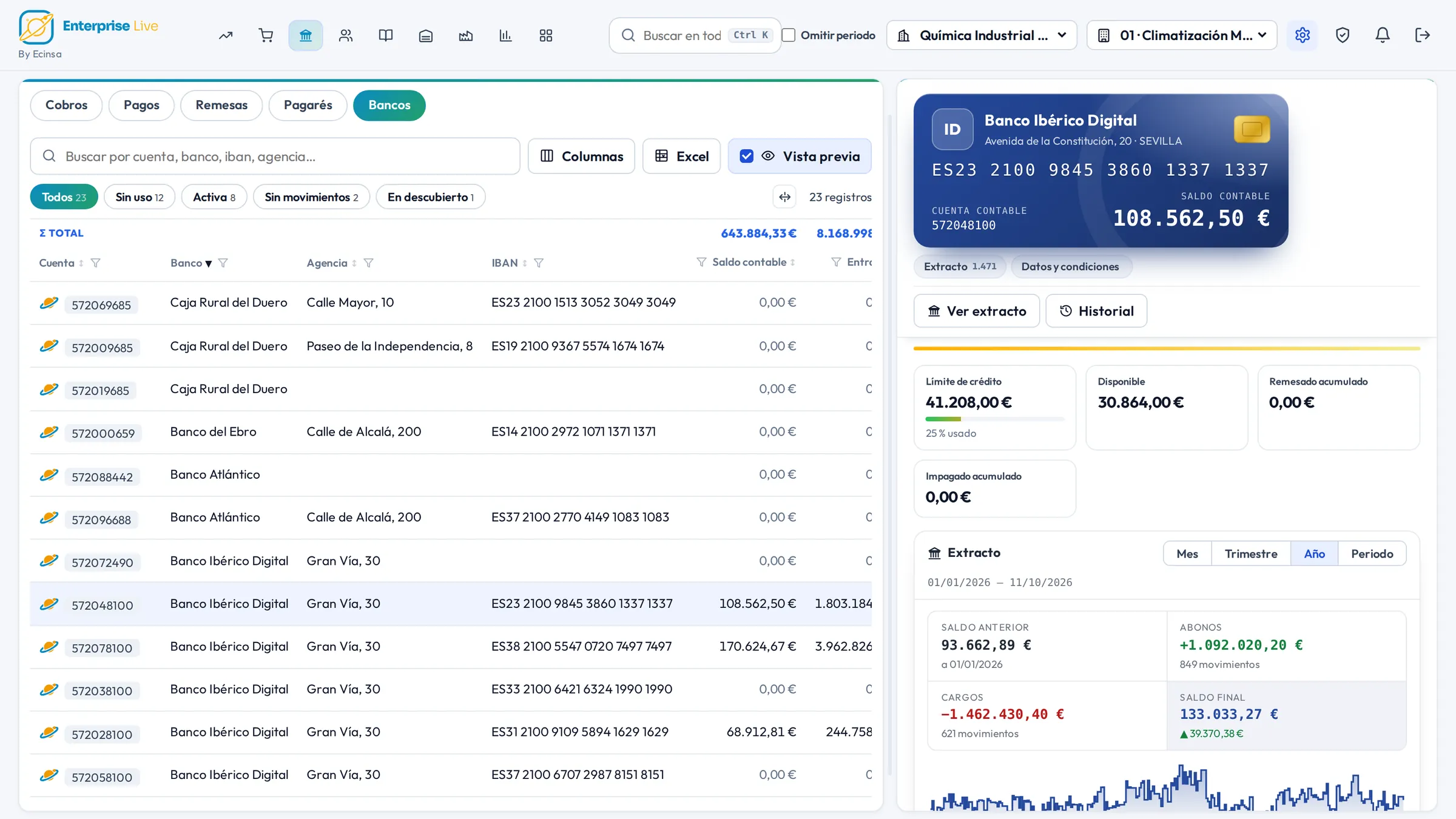1456x819 pixels.
Task: Select the Sin movimientos 2 filter chip
Action: click(x=311, y=197)
